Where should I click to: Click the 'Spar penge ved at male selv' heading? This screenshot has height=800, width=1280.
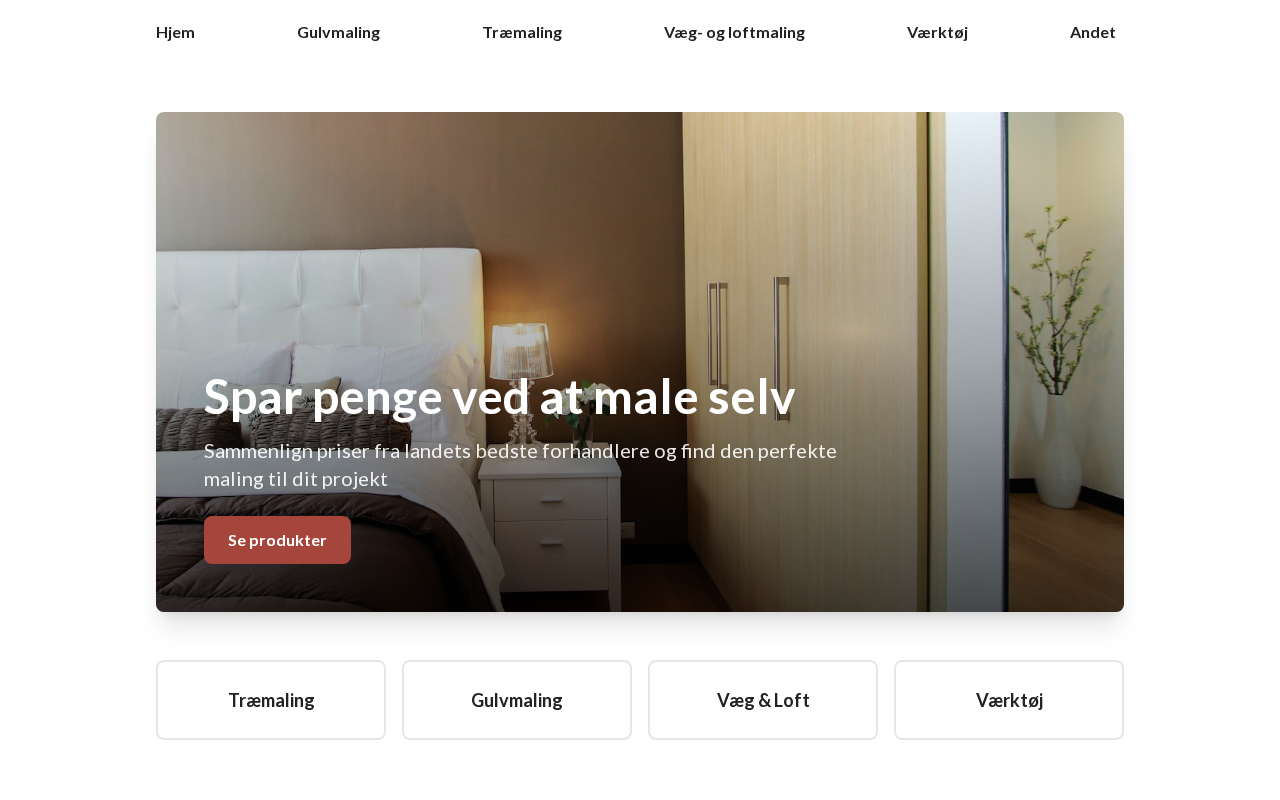(x=499, y=397)
